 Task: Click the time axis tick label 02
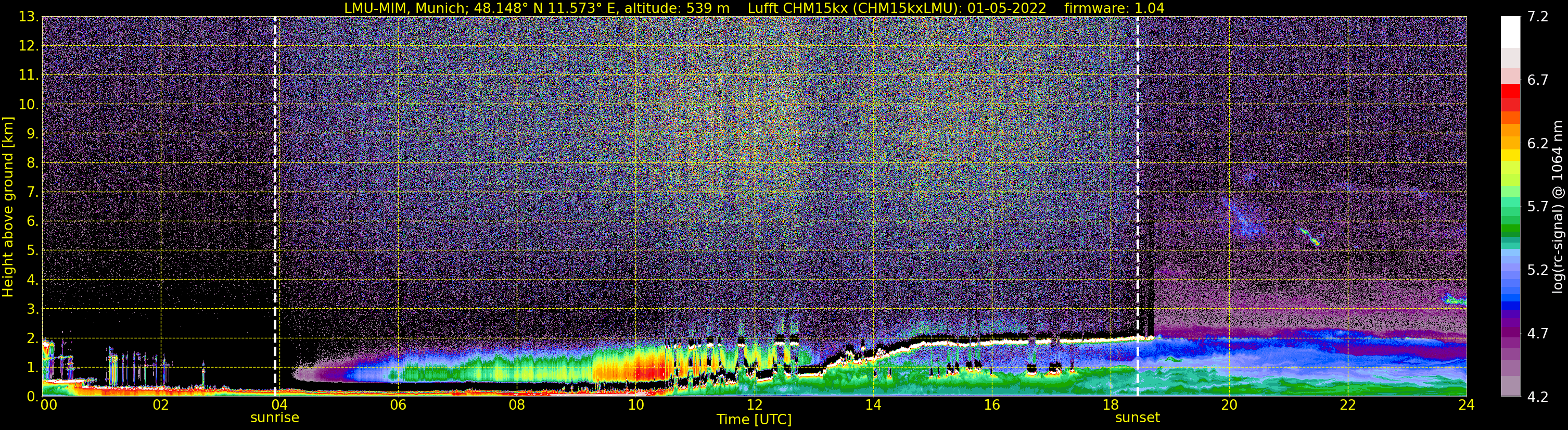[161, 405]
